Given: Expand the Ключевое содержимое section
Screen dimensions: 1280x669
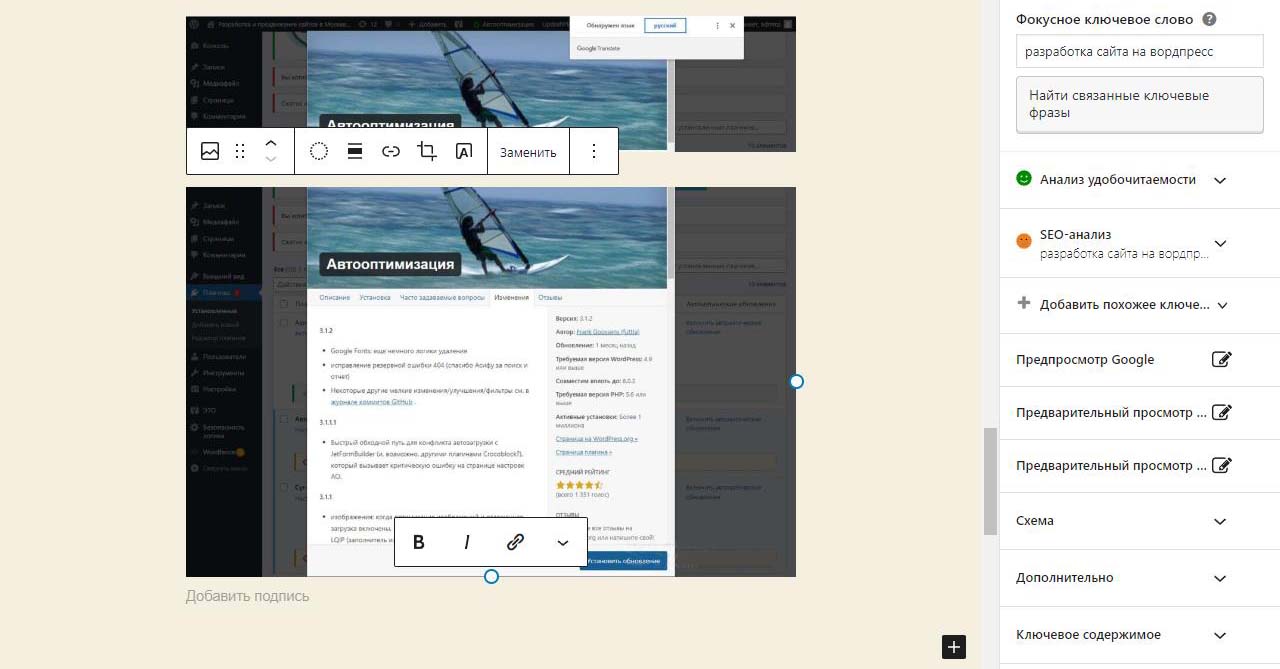Looking at the screenshot, I should click(x=1219, y=635).
